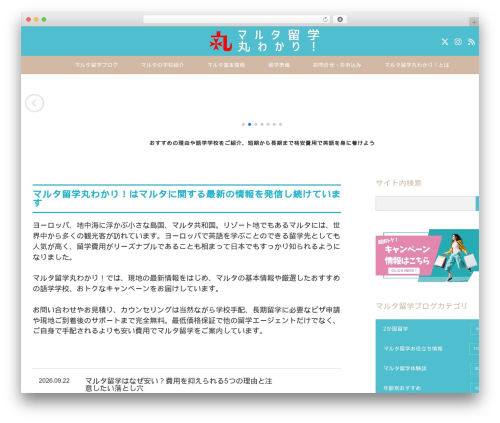Open マルタ基本情報 menu item
The image size is (500, 423).
pyautogui.click(x=226, y=65)
